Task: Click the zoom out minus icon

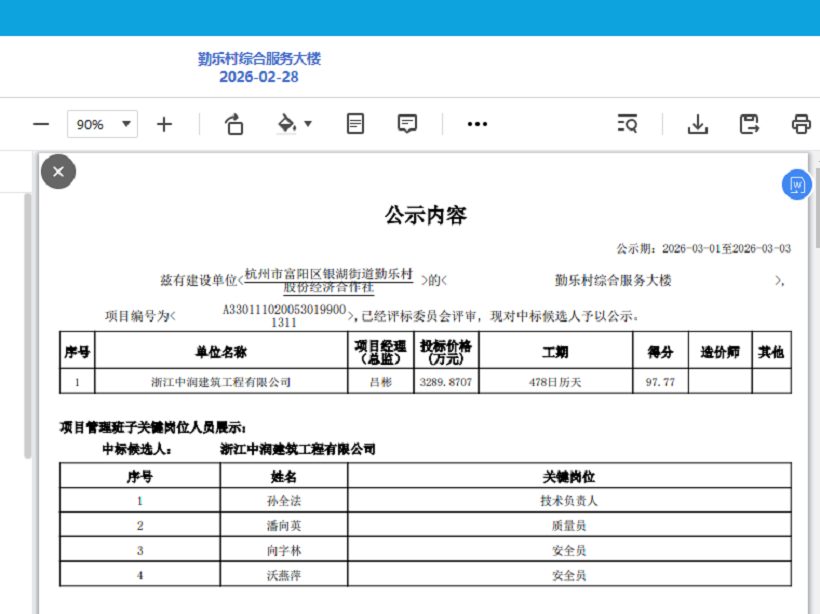Action: [41, 124]
